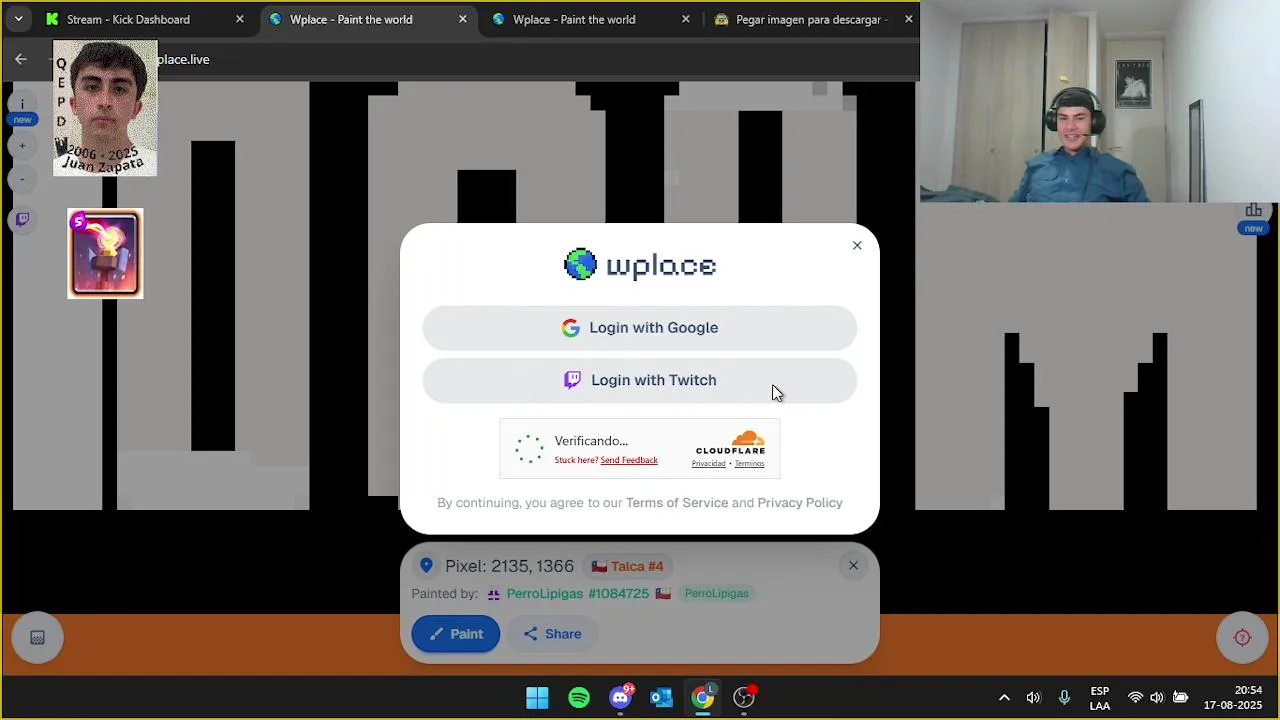Close the Kick Dashboard tab
Viewport: 1280px width, 720px height.
coord(240,19)
